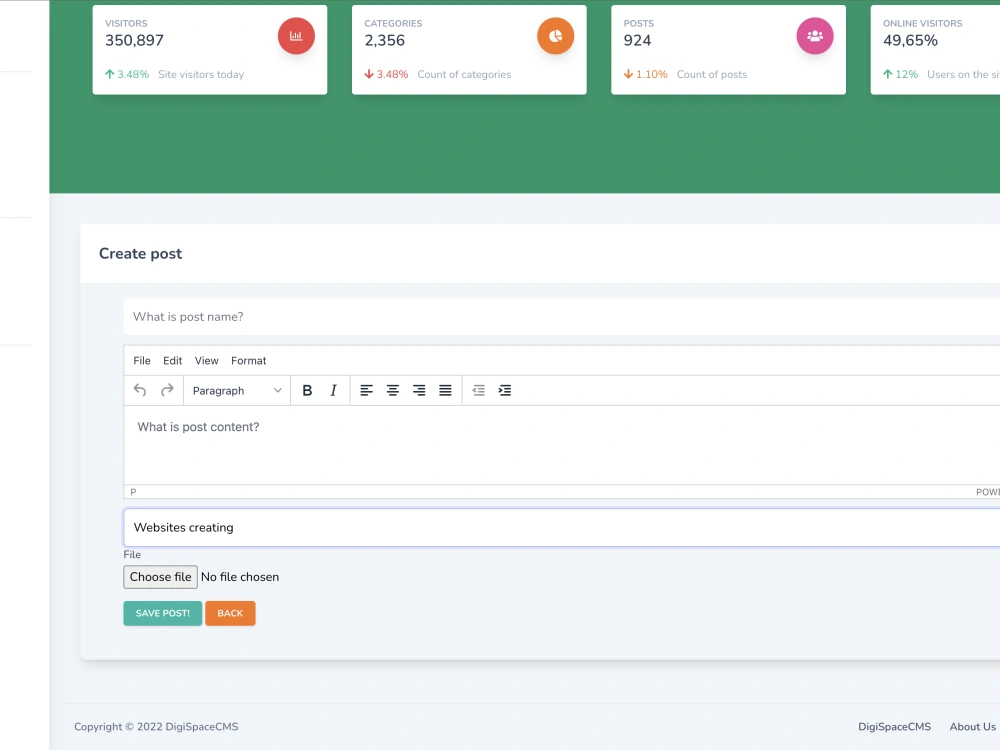Click the orange Categories pie chart icon
The height and width of the screenshot is (750, 1000).
click(555, 36)
